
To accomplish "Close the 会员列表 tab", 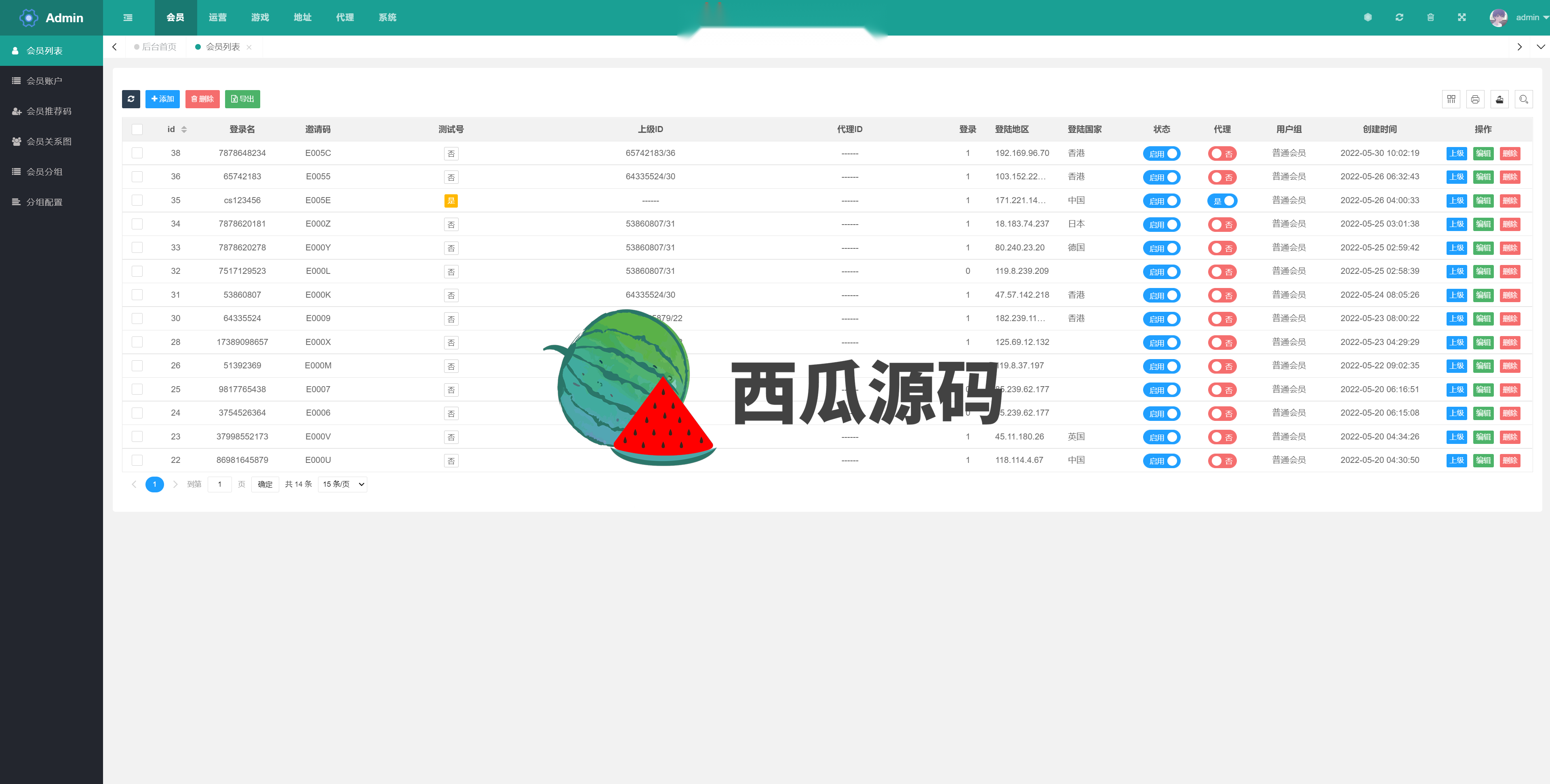I will pos(249,47).
